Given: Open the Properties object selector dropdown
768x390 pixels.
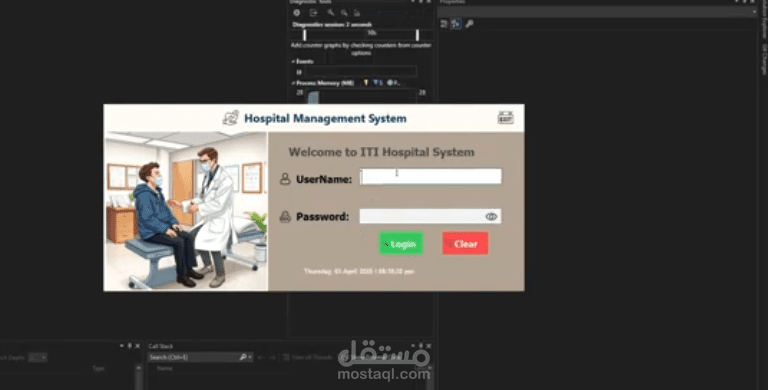Looking at the screenshot, I should tap(754, 12).
